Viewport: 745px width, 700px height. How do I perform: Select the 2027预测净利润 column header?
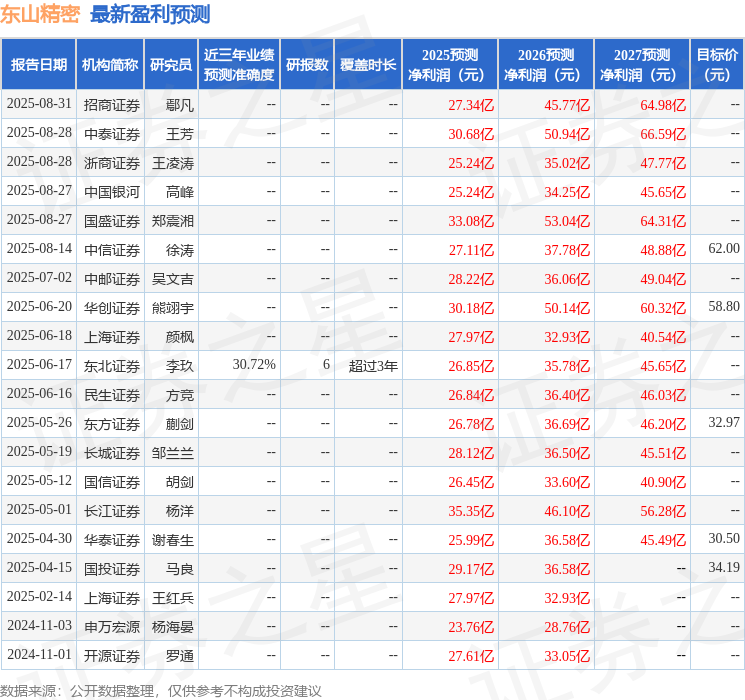[642, 65]
